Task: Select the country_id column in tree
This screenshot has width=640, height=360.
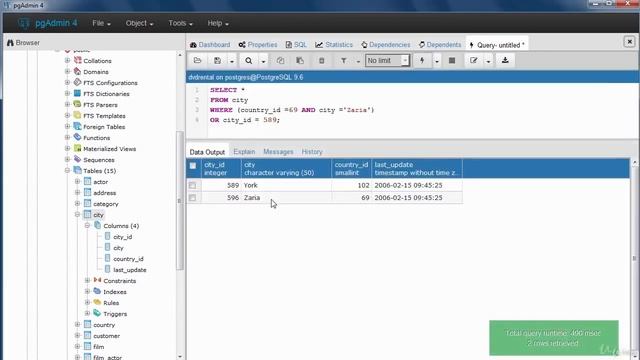Action: click(x=128, y=259)
